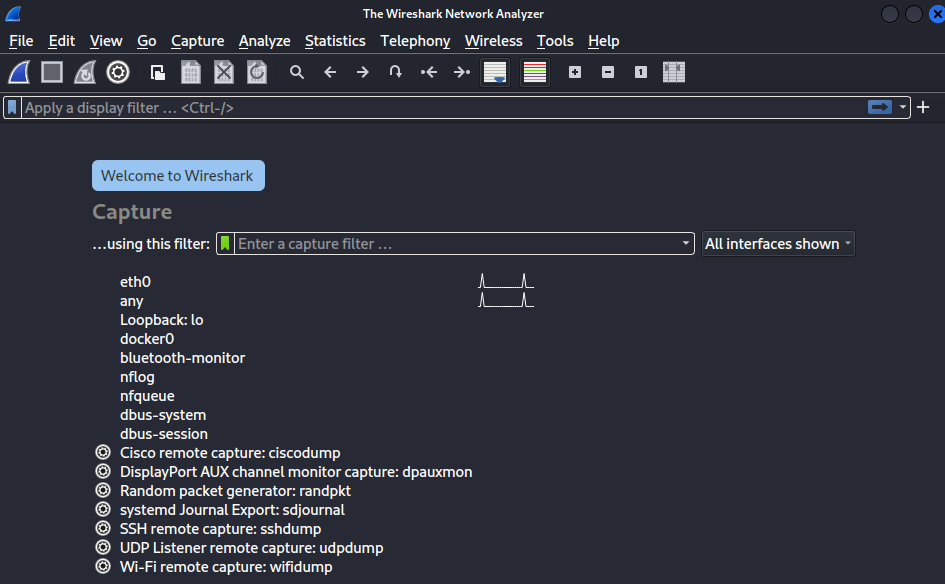This screenshot has height=584, width=945.
Task: Open udpdump capture settings gear
Action: pos(103,547)
